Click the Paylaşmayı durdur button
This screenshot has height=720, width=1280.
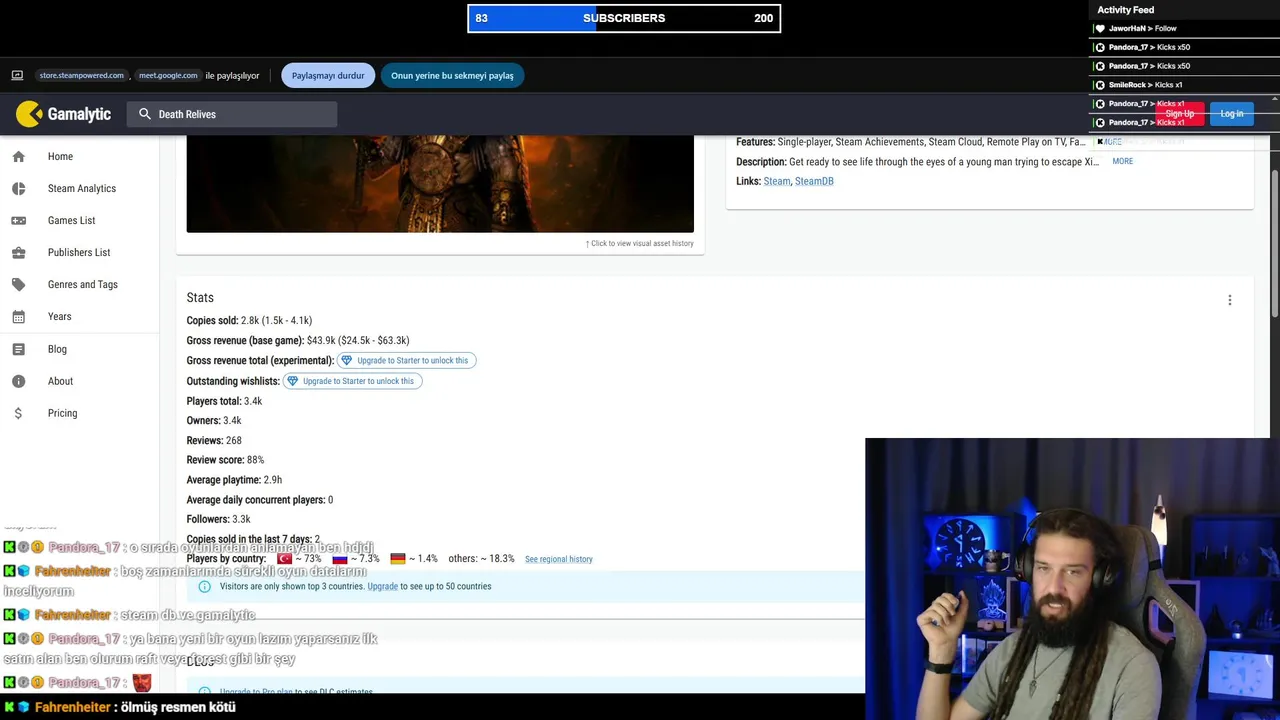tap(328, 75)
